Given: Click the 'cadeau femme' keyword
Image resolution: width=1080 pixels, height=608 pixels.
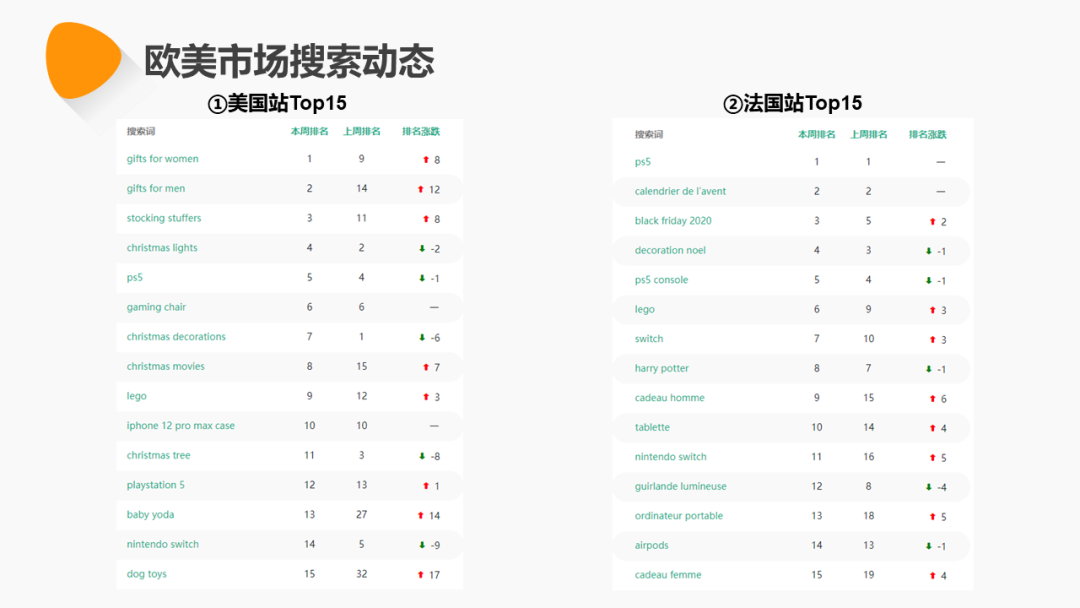Looking at the screenshot, I should [x=668, y=575].
